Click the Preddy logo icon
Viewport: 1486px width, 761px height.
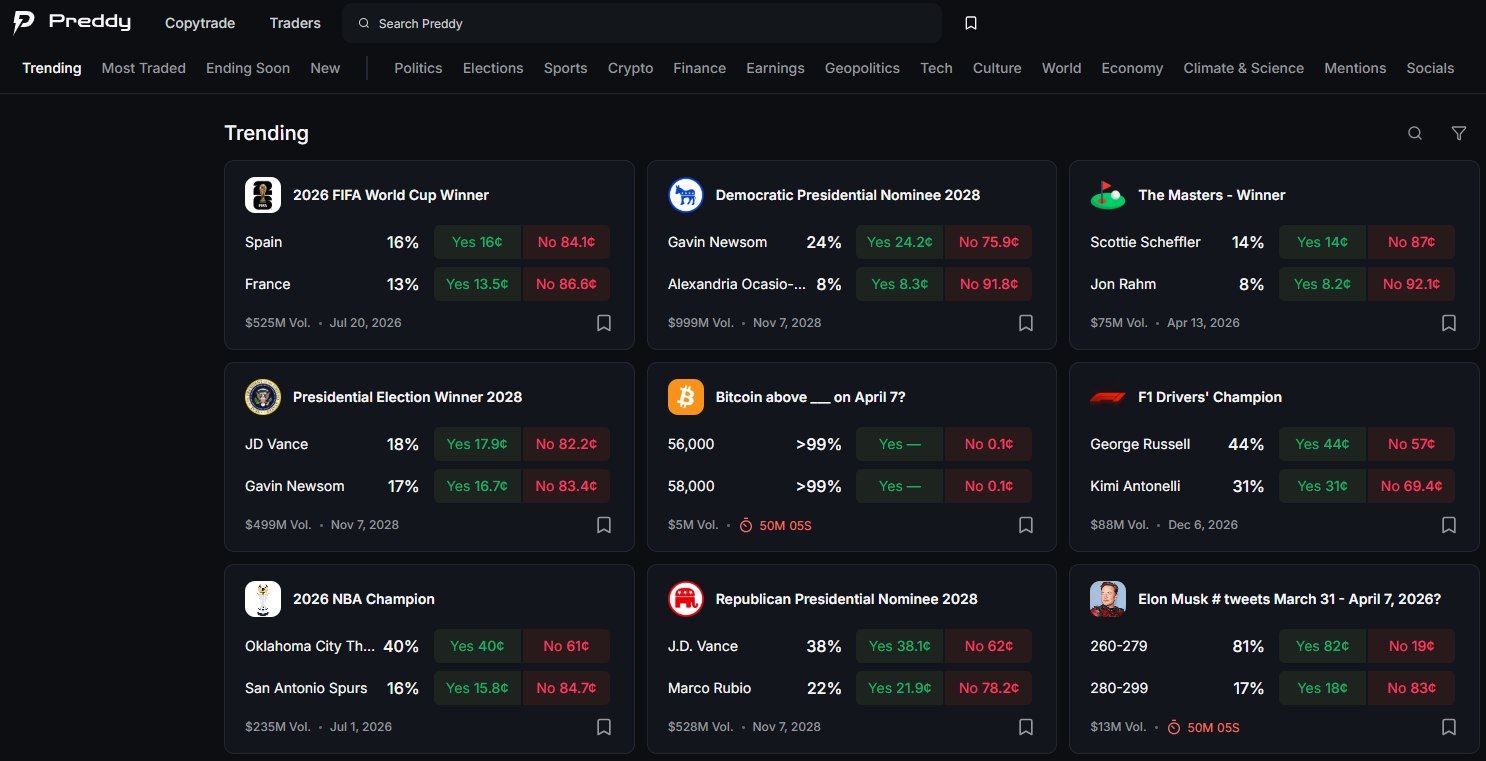(x=24, y=22)
